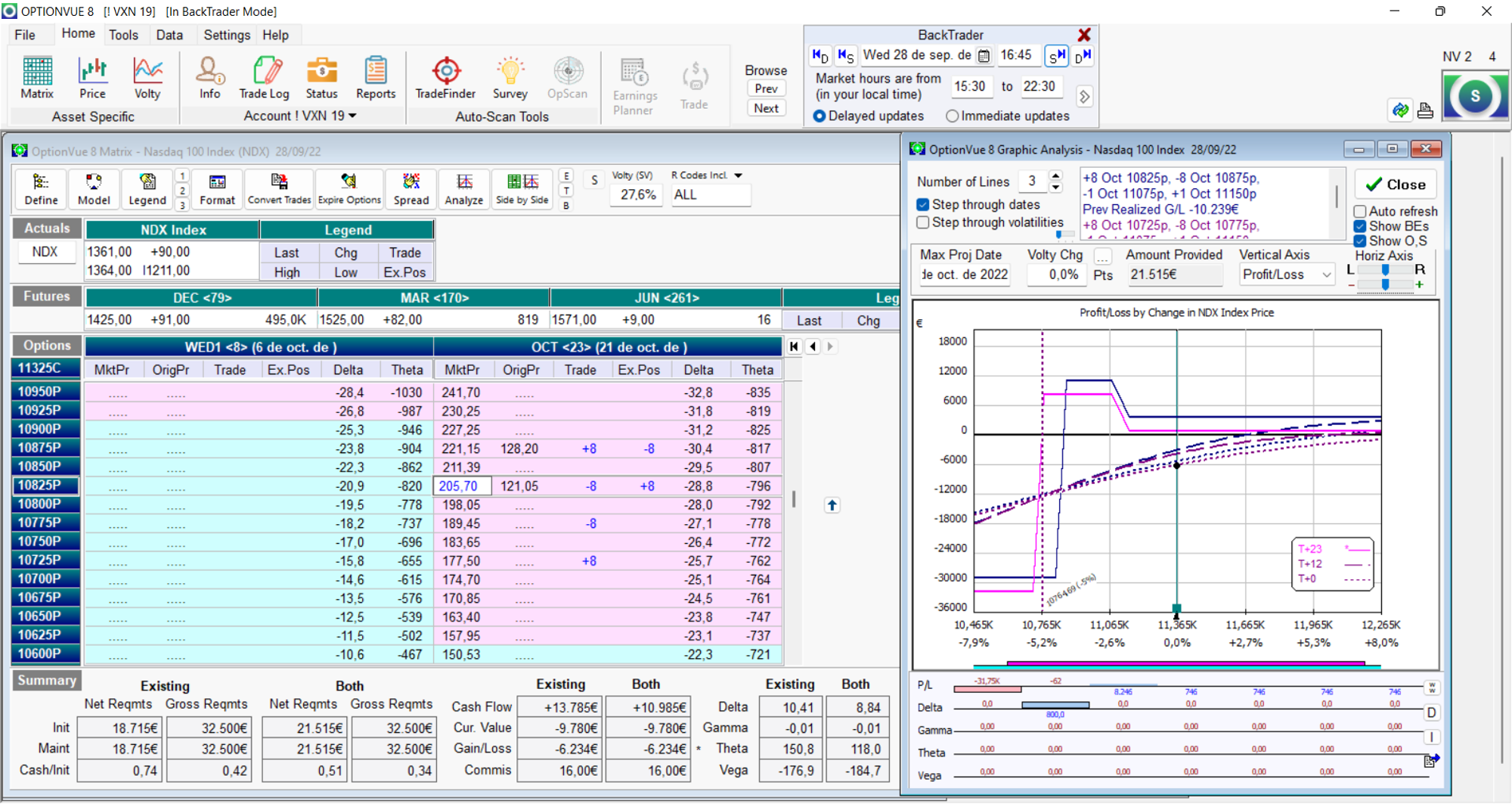Open BackTrader calendar date picker
Screen dimensions: 1512x804
[x=984, y=55]
